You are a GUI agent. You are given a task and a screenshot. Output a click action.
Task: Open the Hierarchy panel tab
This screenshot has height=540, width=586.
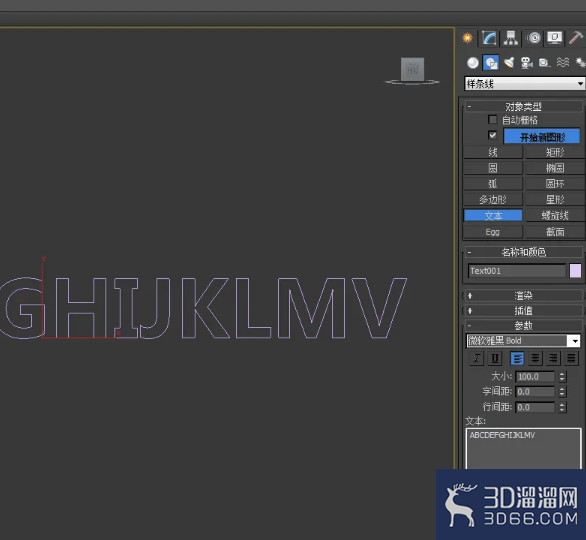(511, 38)
